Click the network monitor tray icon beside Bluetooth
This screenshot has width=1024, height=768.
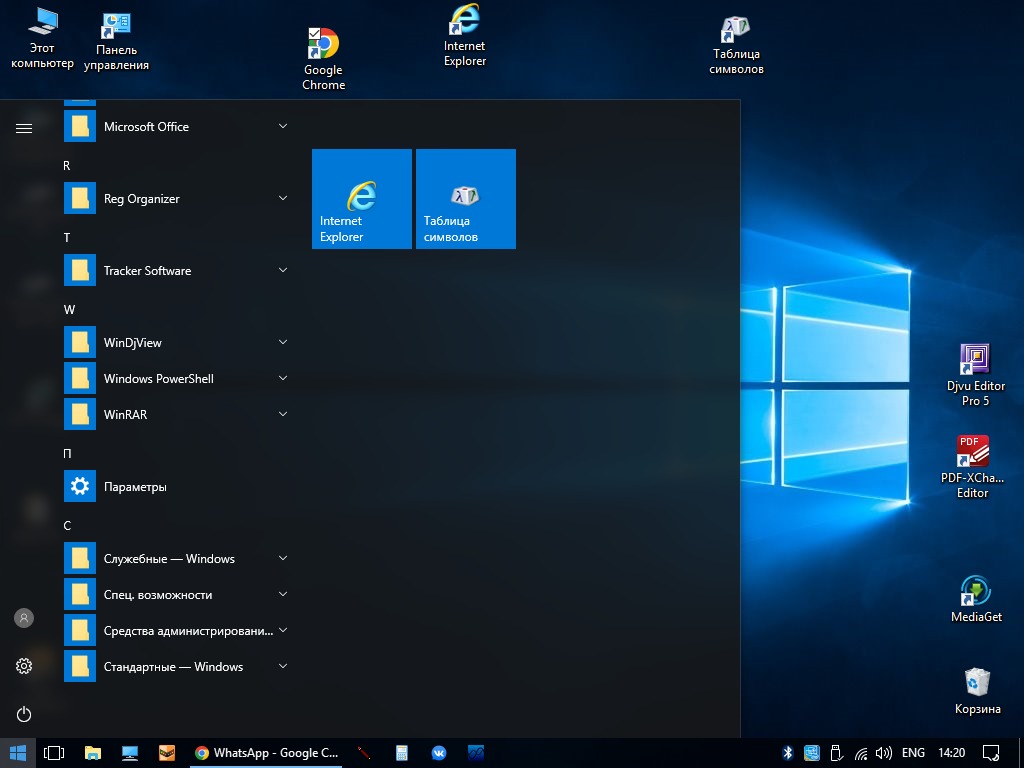click(812, 753)
